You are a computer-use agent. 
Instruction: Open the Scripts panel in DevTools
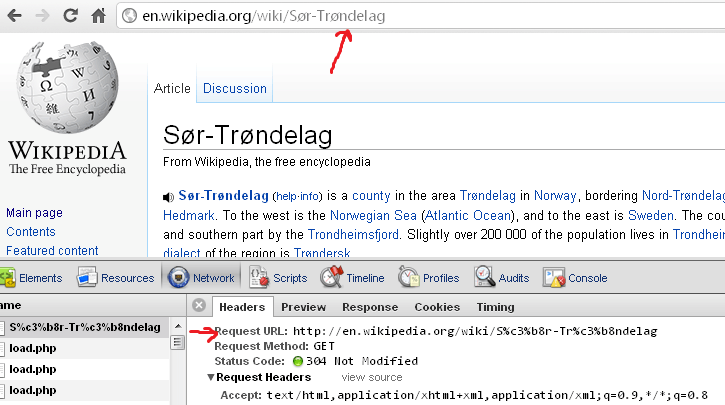[279, 278]
